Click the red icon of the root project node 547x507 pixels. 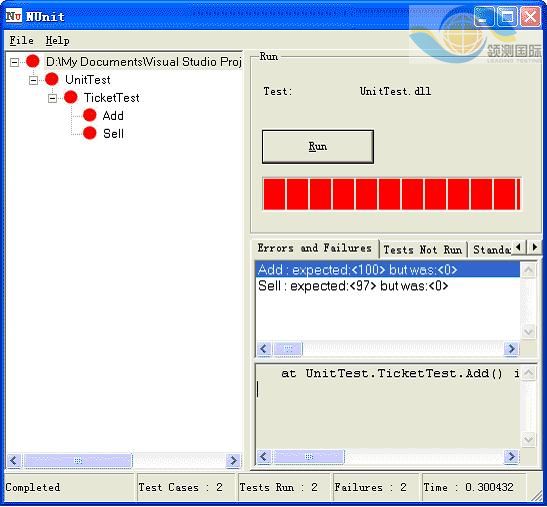tap(33, 61)
